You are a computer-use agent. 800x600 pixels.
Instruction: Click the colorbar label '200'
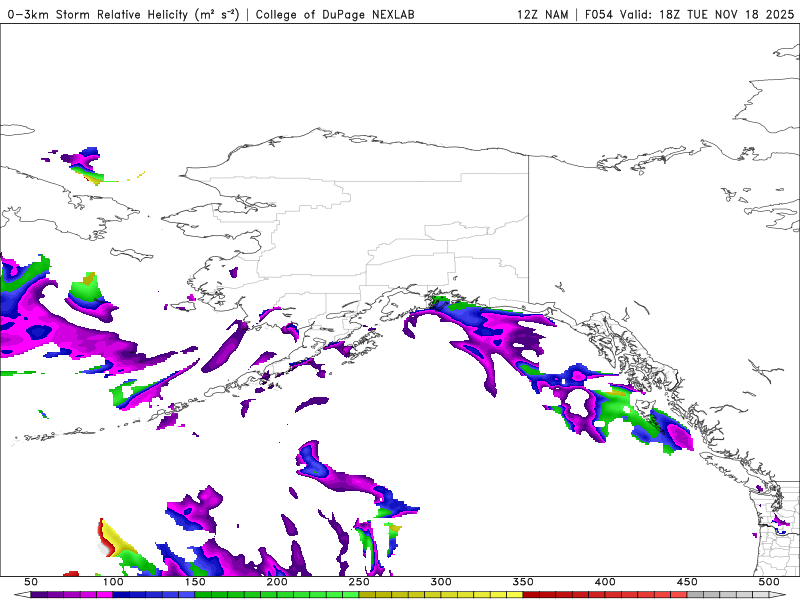click(277, 582)
